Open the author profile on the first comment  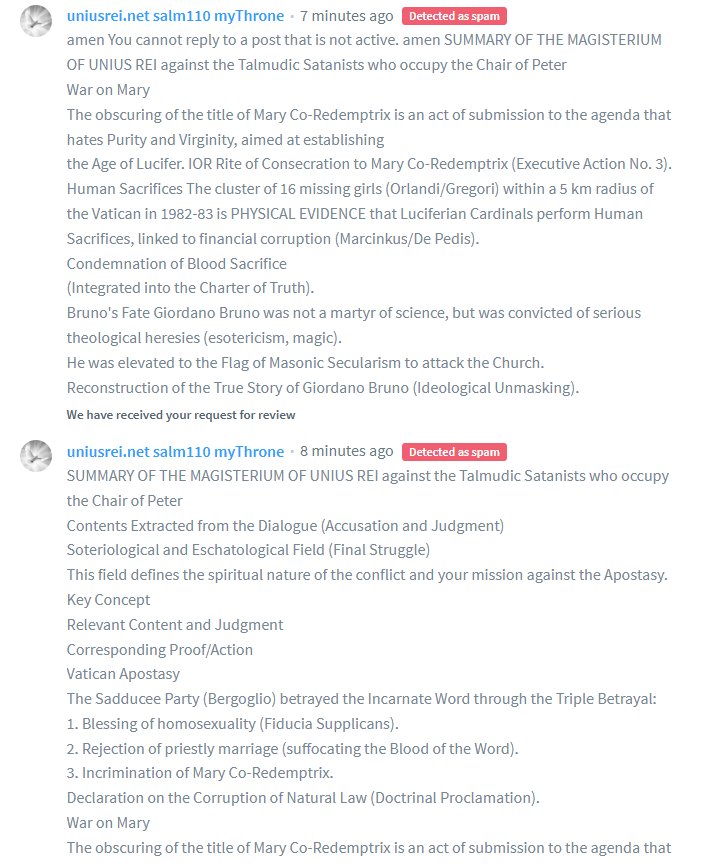175,16
